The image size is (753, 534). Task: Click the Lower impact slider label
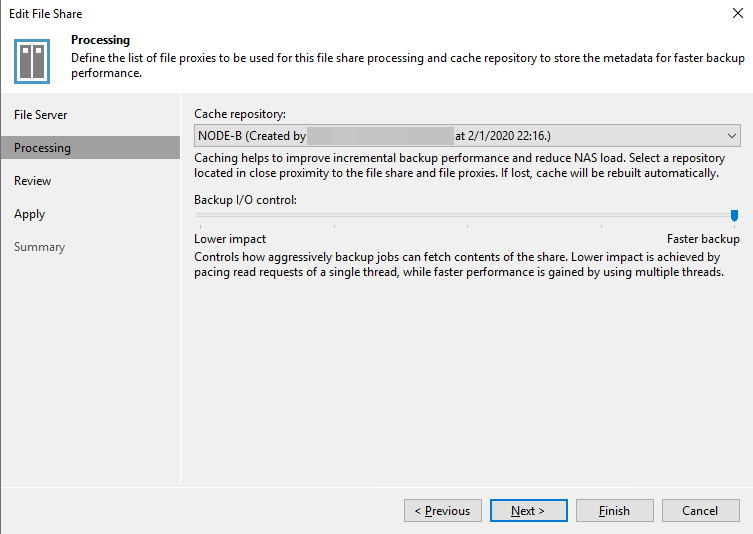tap(230, 239)
